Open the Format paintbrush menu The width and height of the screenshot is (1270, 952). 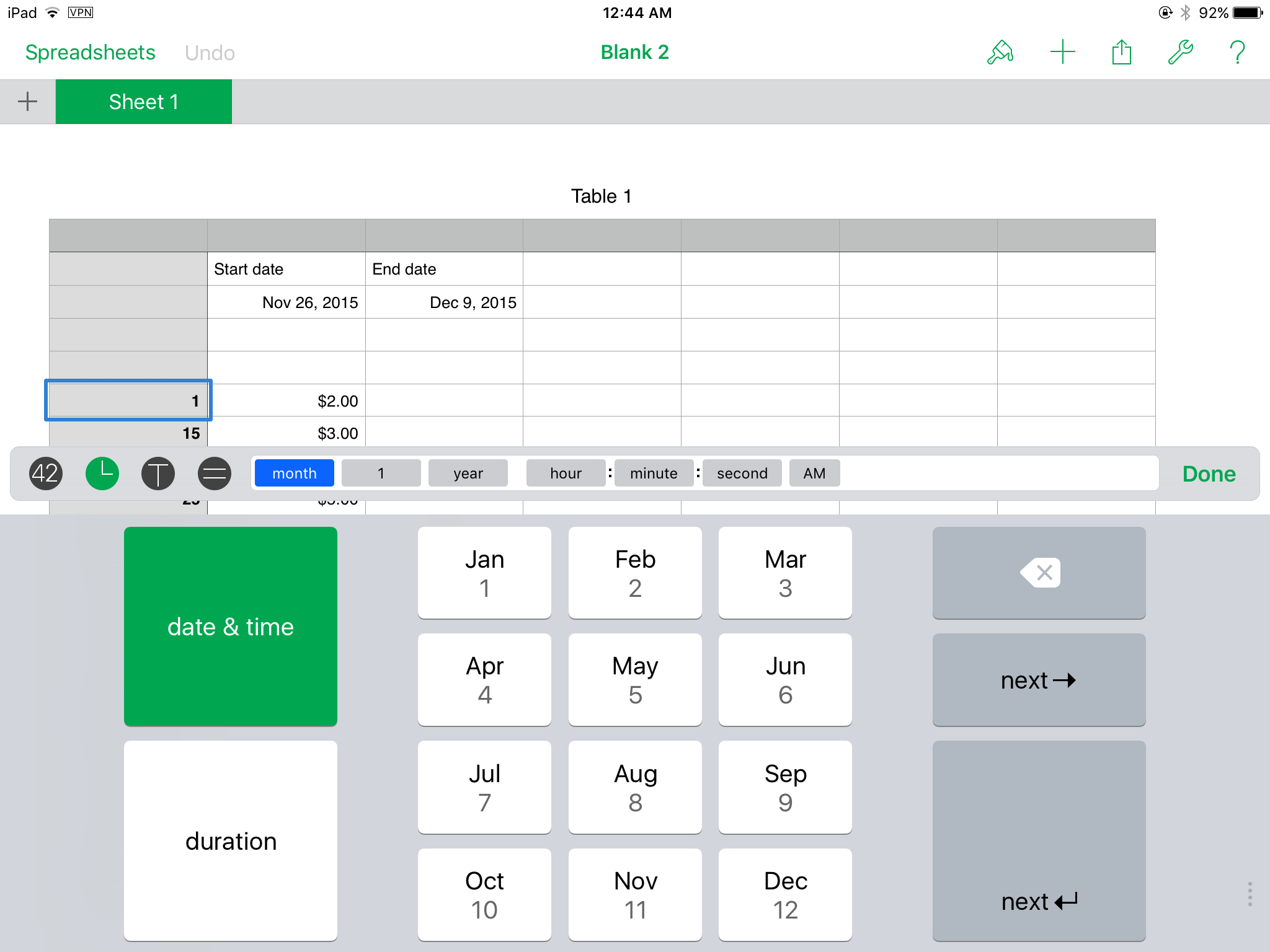coord(1000,52)
